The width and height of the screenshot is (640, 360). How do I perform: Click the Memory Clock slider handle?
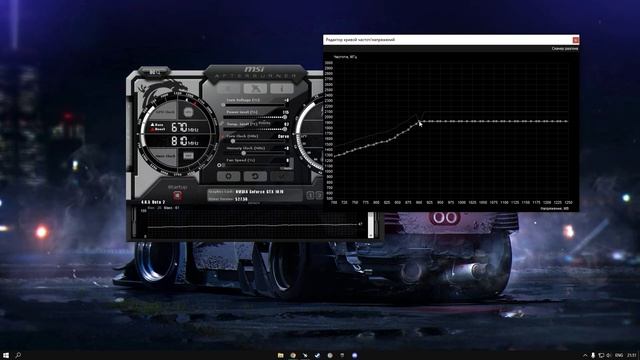tap(244, 153)
